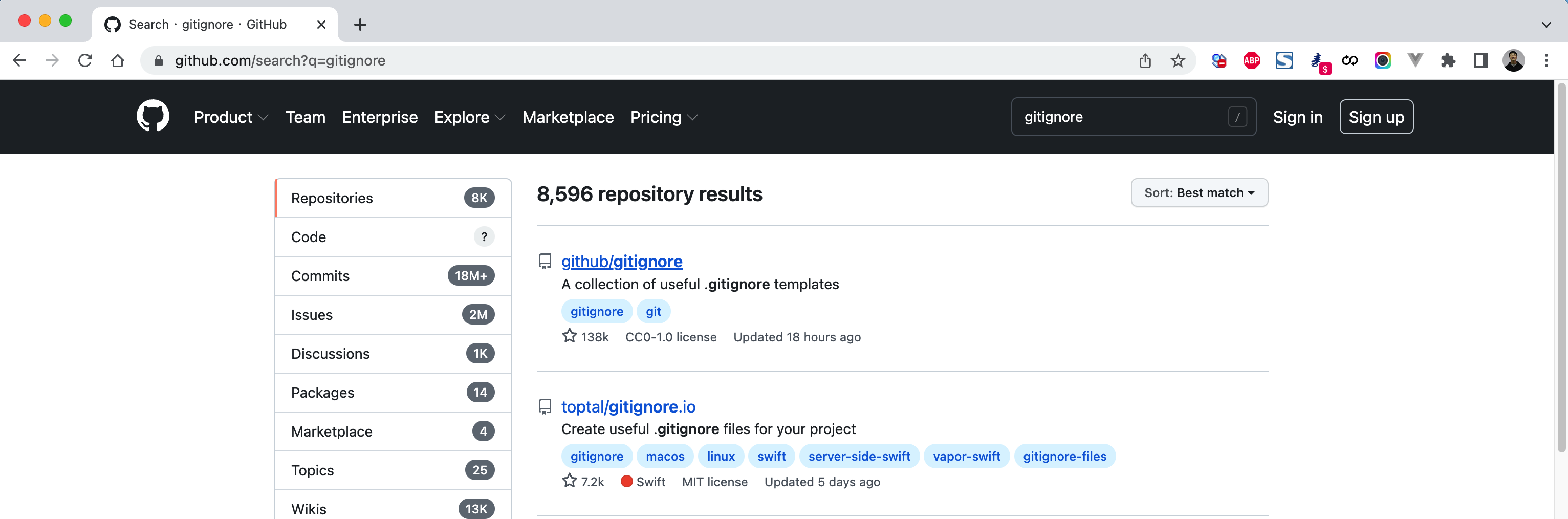Select the Marketplace filter in sidebar
The height and width of the screenshot is (519, 1568).
[393, 431]
